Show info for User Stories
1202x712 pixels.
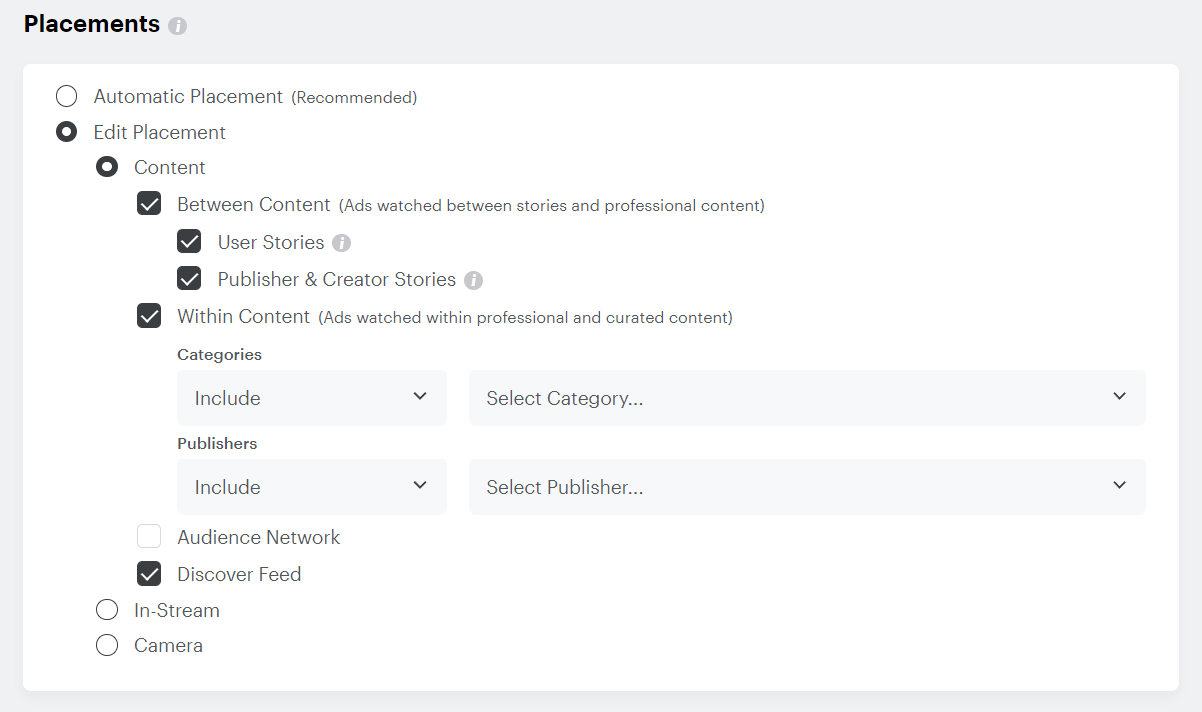pyautogui.click(x=342, y=243)
